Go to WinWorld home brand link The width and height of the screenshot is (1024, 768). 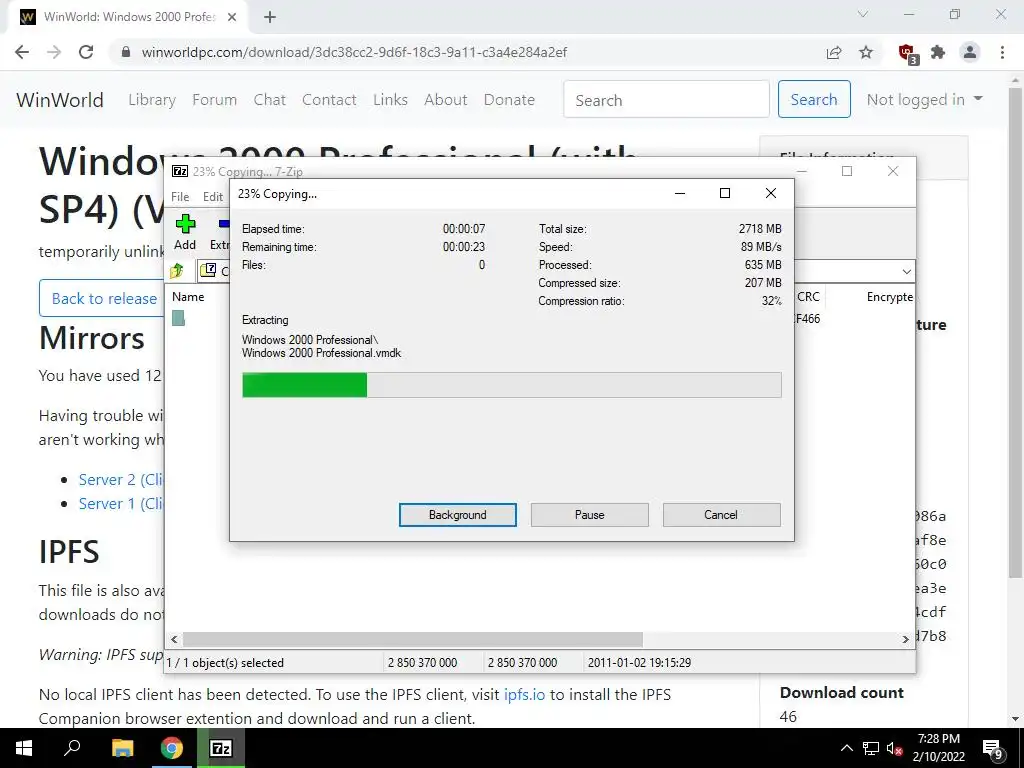pyautogui.click(x=60, y=100)
